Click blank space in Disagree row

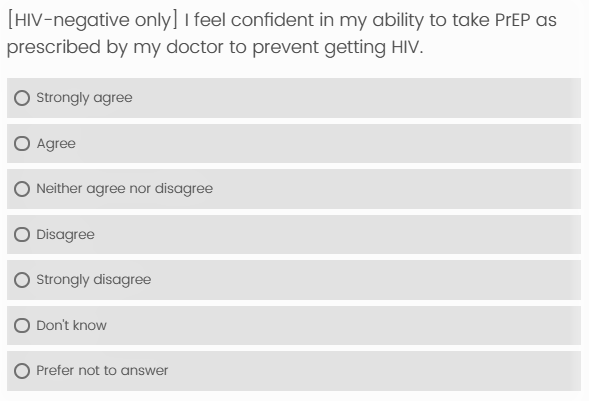click(x=338, y=234)
